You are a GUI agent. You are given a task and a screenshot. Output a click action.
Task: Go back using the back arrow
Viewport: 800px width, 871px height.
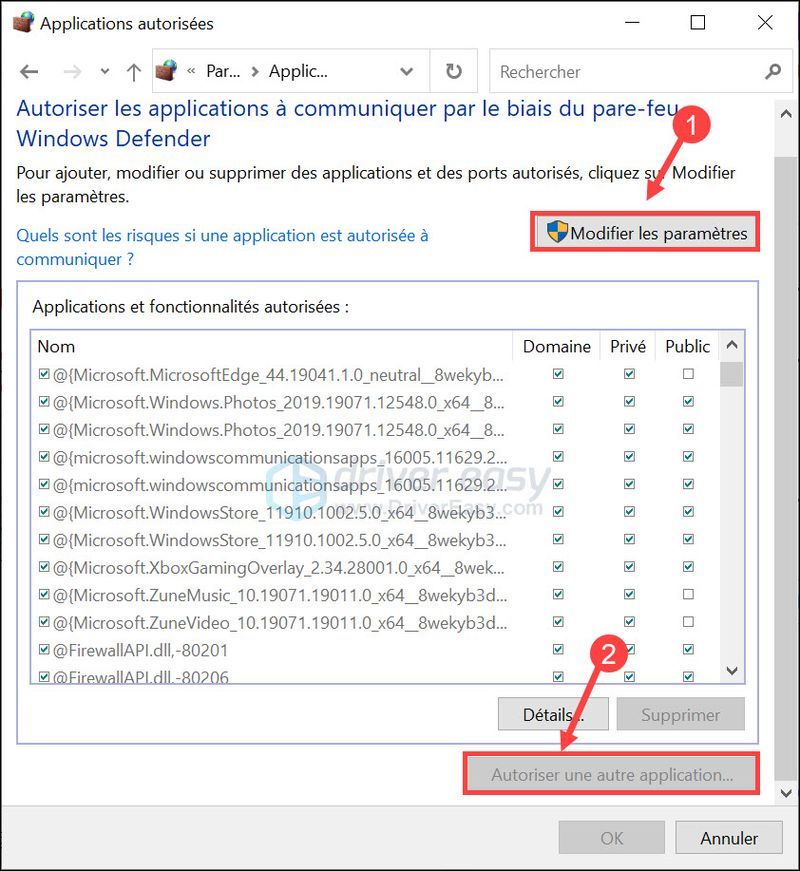tap(29, 72)
